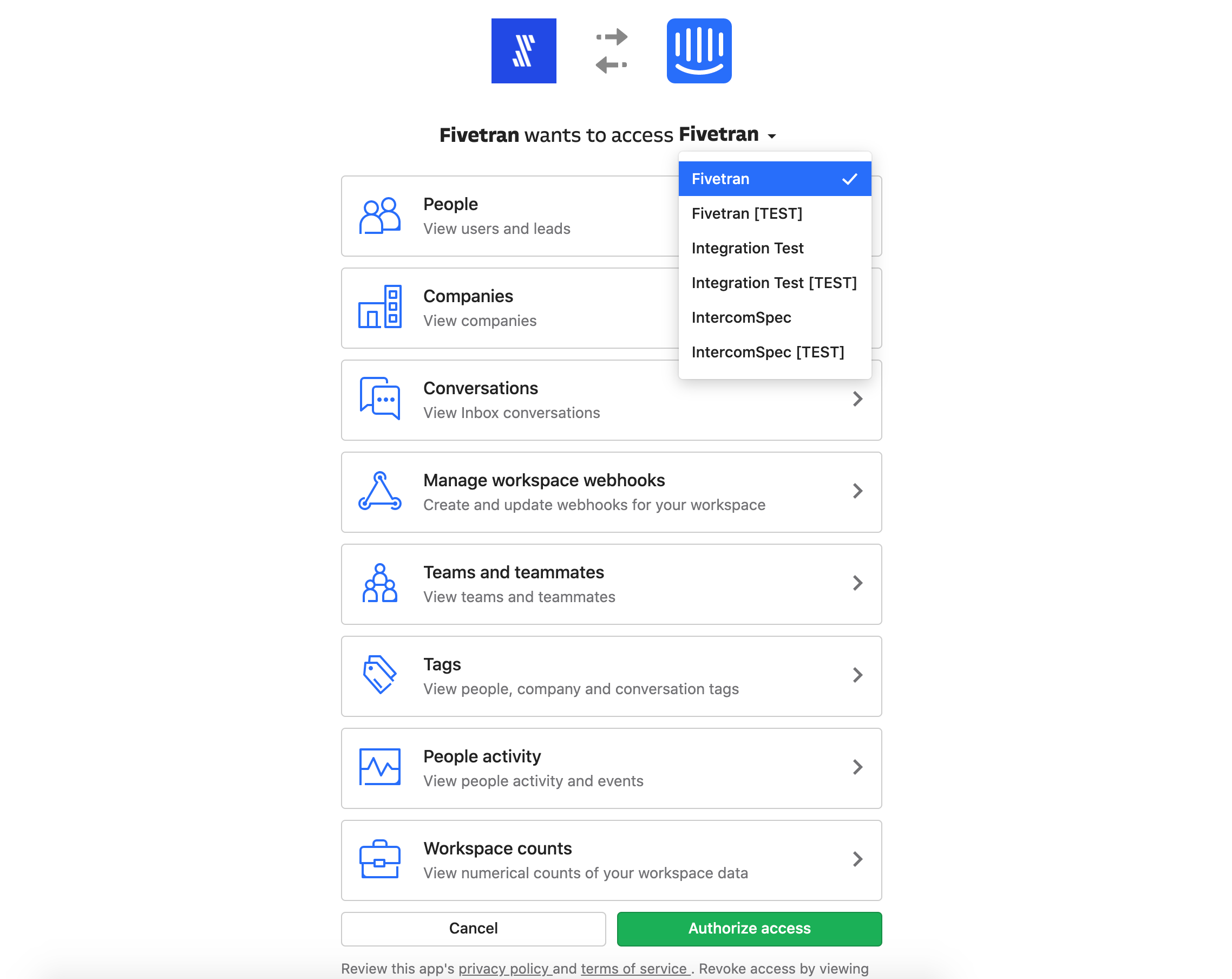Viewport: 1232px width, 979px height.
Task: Expand the Workspace counts chevron
Action: 857,859
